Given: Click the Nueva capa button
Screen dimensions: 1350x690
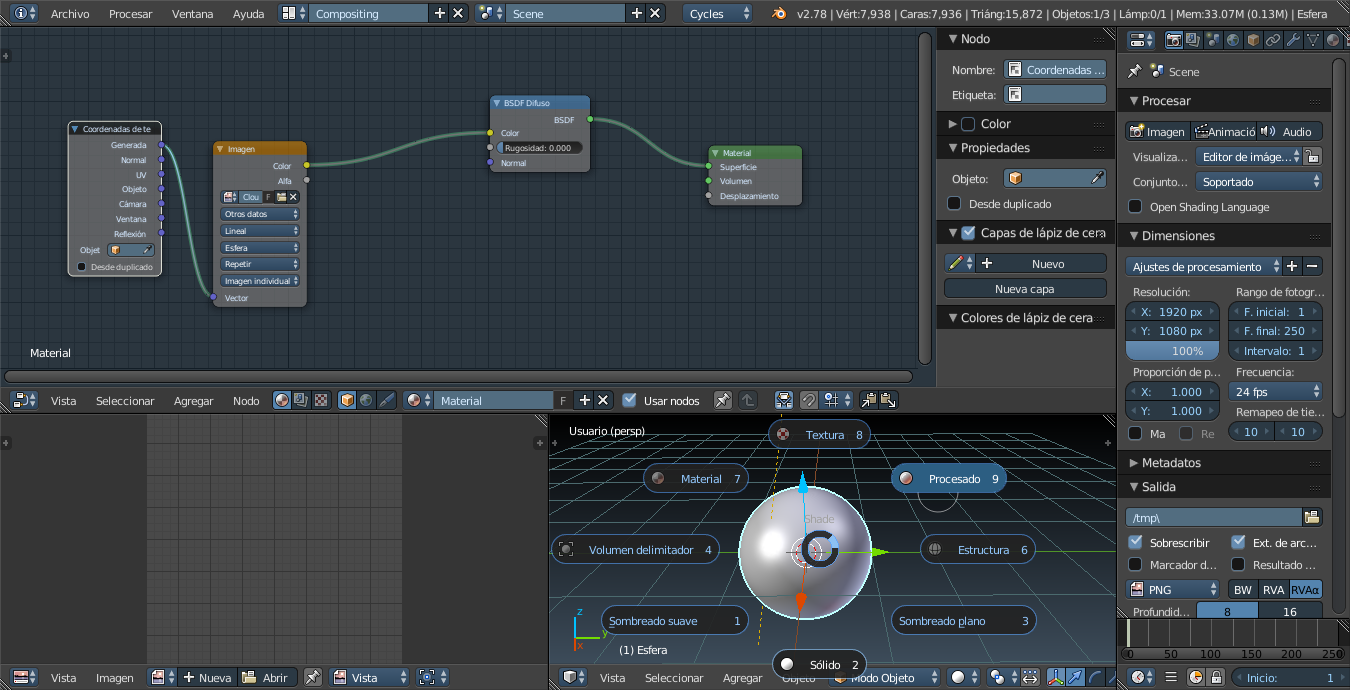Looking at the screenshot, I should point(1025,289).
